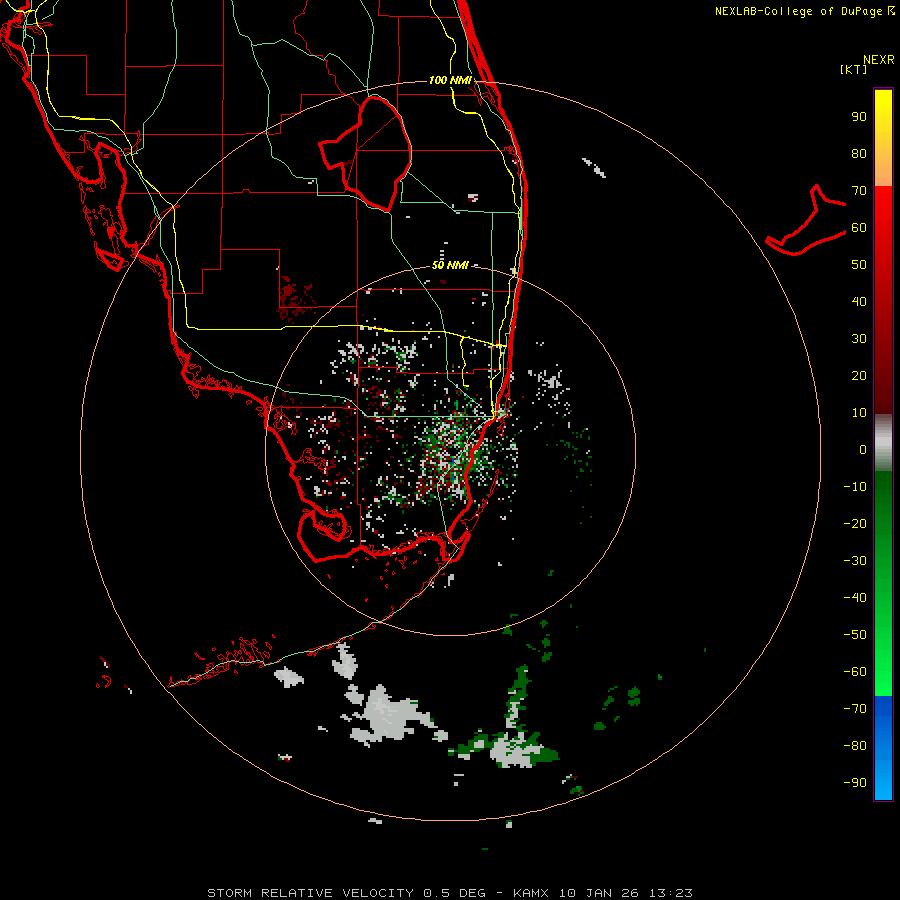Click the positive 50 scale value
The image size is (900, 900).
859,265
